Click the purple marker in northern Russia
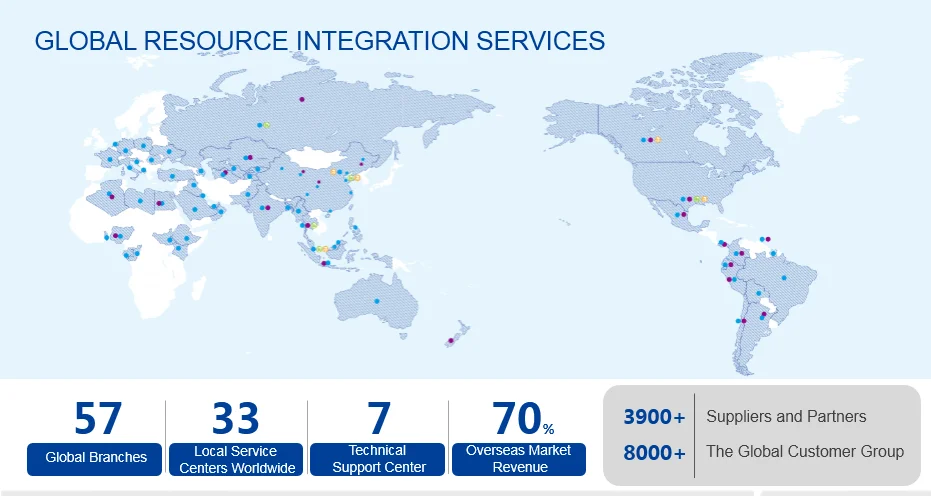931x496 pixels. click(x=302, y=99)
